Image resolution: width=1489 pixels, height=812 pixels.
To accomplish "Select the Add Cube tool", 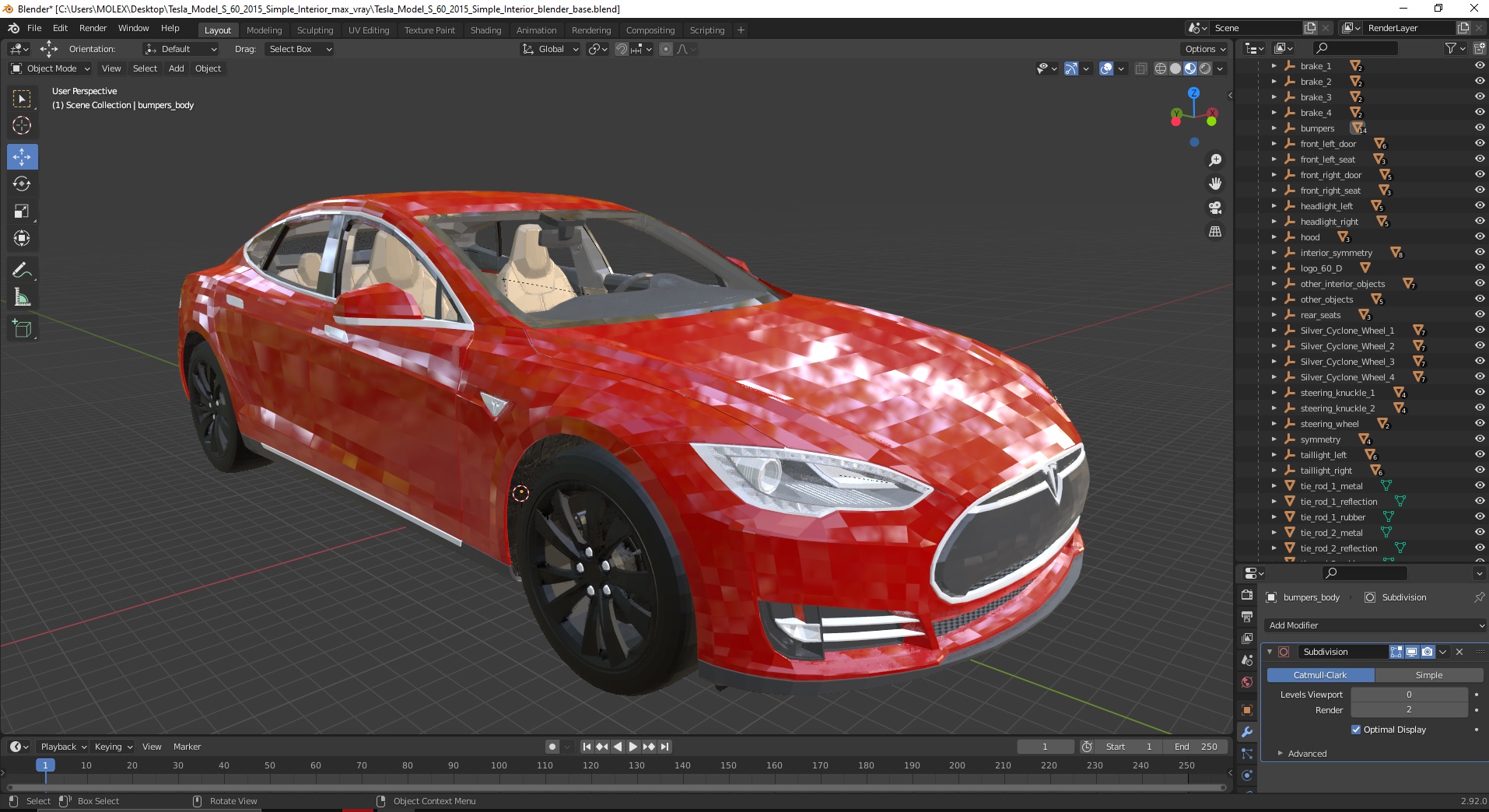I will tap(22, 329).
